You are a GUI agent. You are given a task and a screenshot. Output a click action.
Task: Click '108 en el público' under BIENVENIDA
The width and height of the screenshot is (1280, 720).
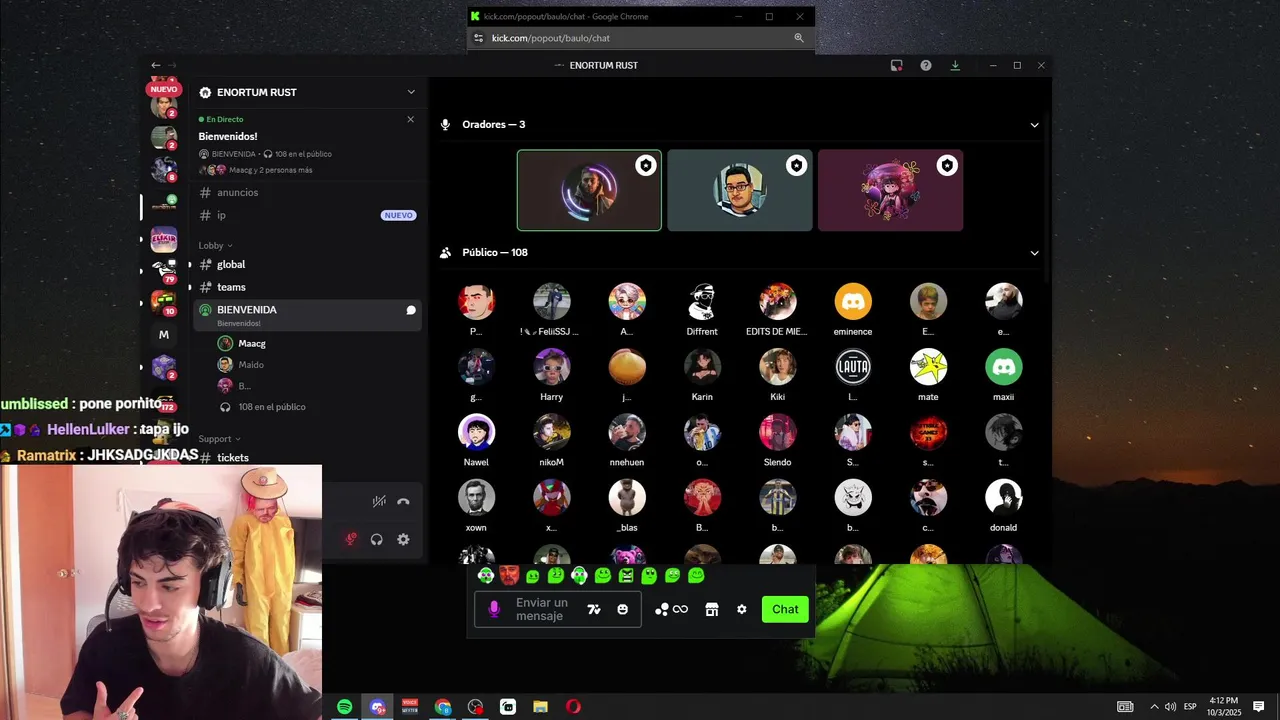pyautogui.click(x=272, y=407)
